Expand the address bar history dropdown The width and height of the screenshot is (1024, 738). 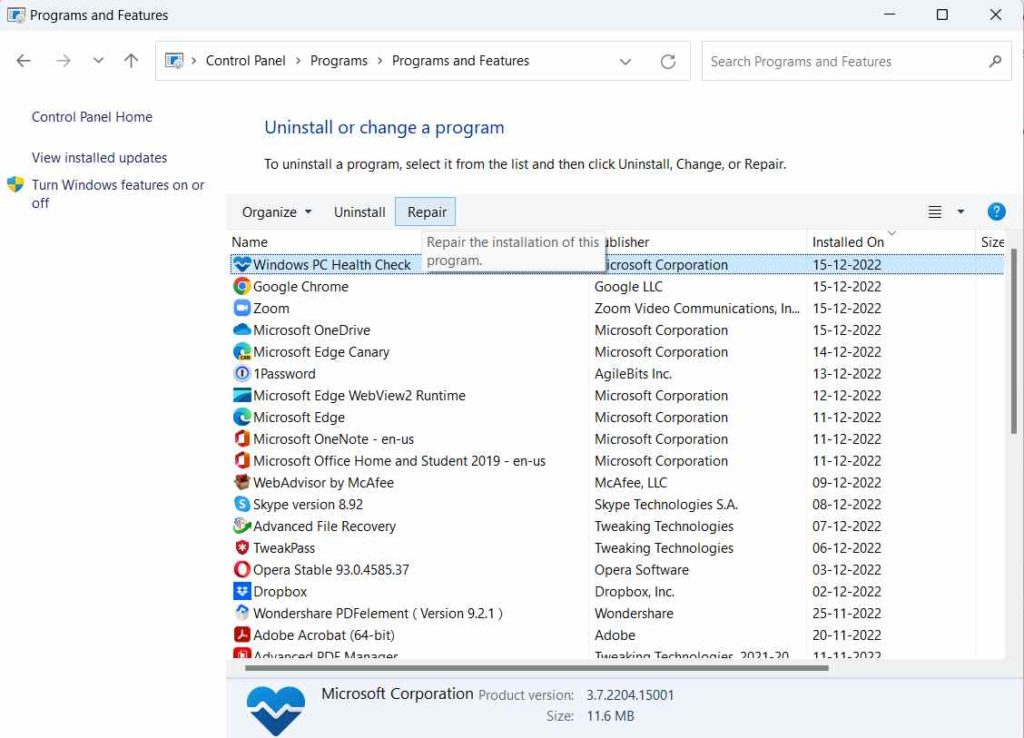click(x=625, y=61)
